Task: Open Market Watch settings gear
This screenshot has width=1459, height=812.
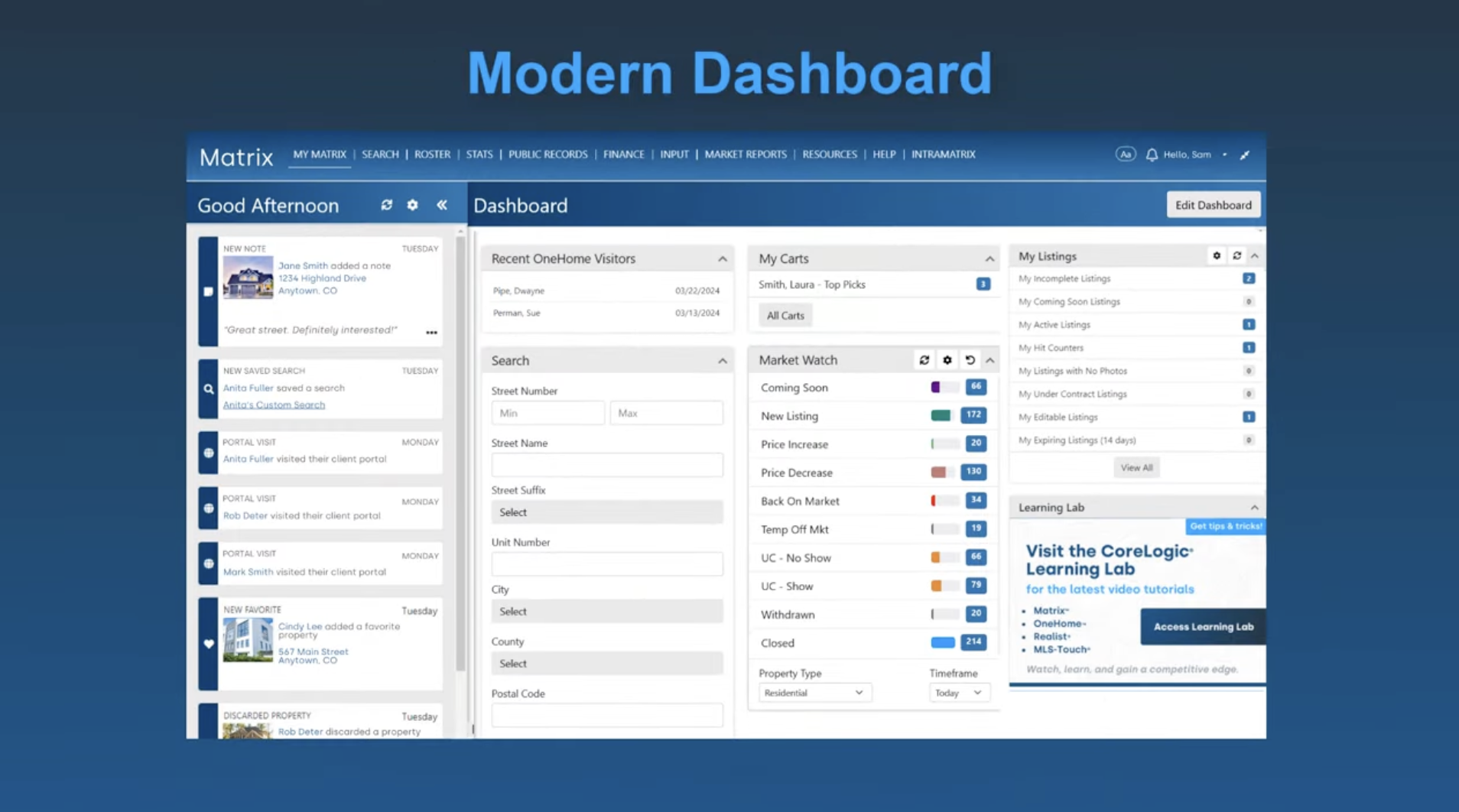Action: point(947,359)
